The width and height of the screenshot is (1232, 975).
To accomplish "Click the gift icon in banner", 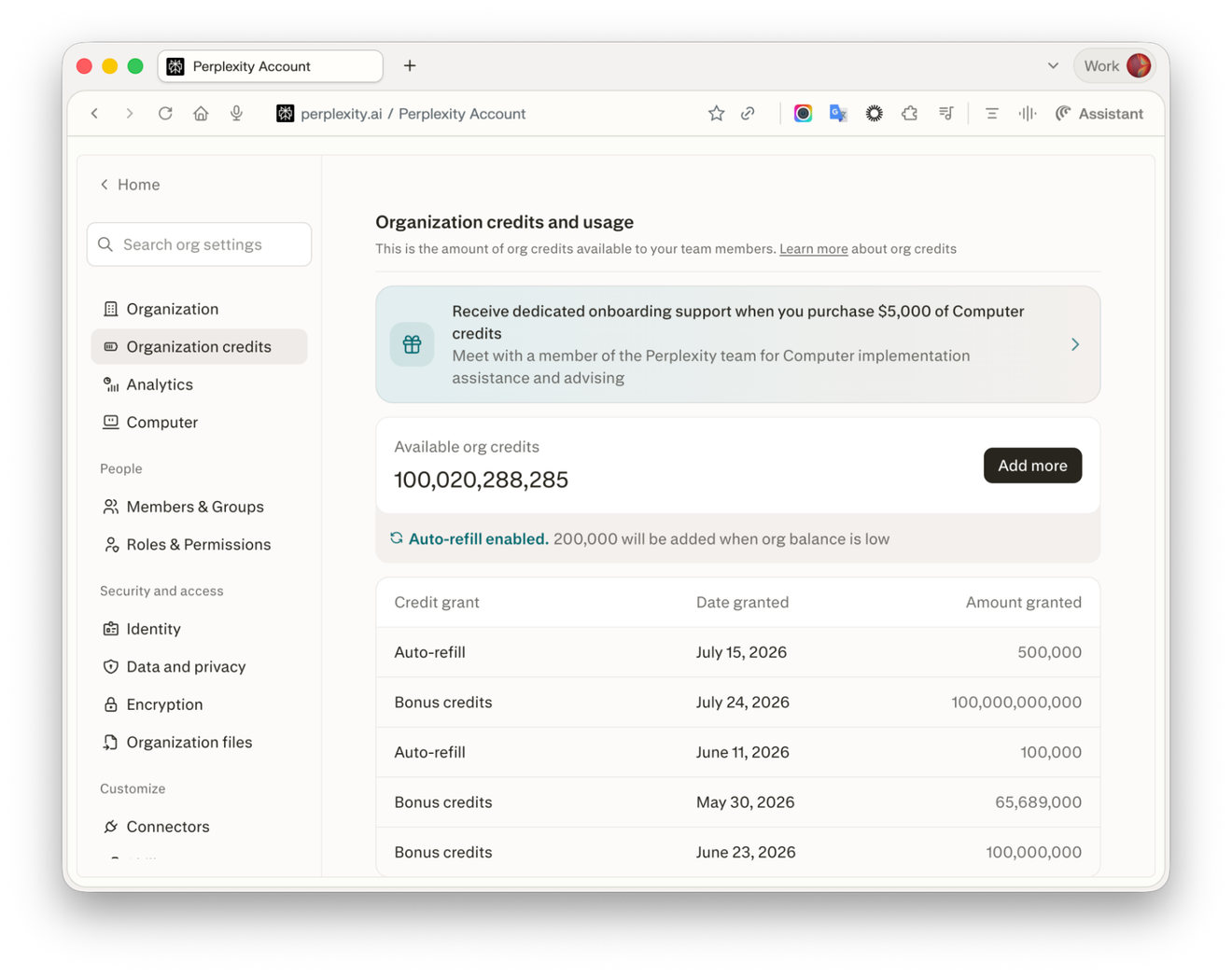I will [412, 344].
